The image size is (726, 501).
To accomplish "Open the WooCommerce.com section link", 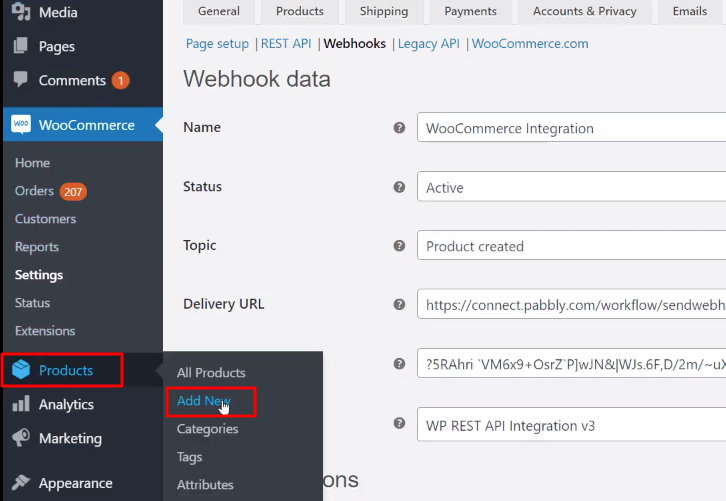I will 530,44.
